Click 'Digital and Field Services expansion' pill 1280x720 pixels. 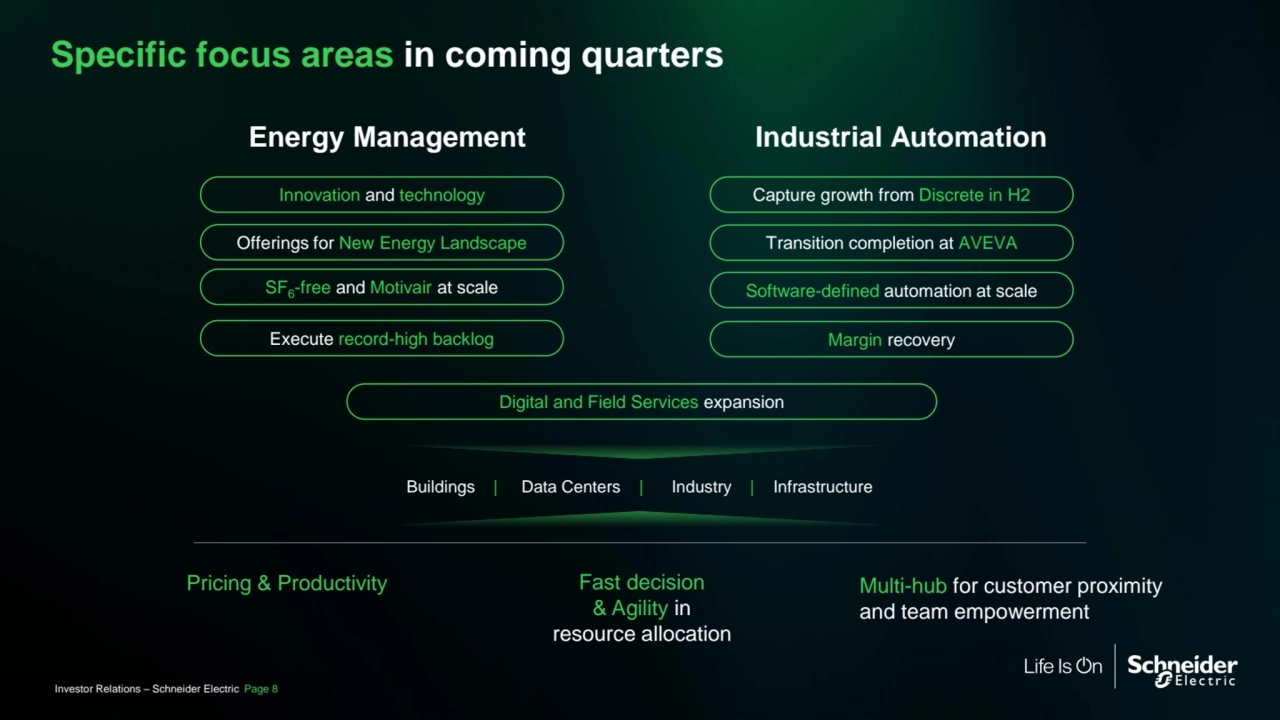point(641,402)
